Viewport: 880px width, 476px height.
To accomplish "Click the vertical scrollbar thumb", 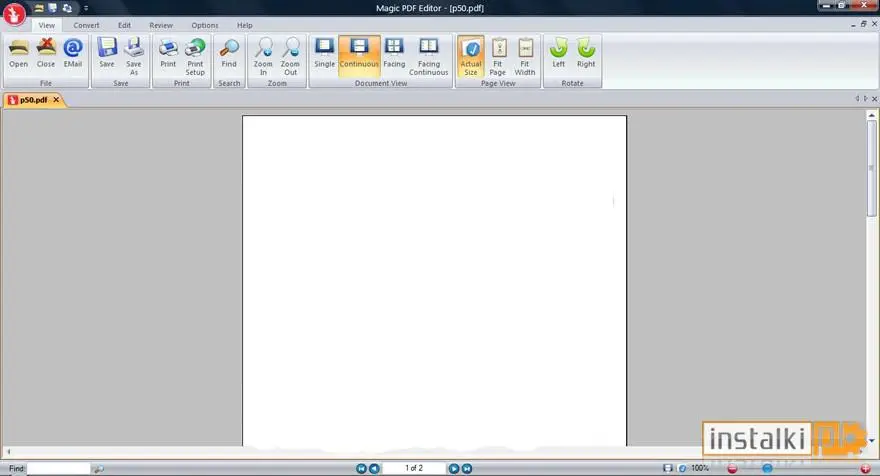I will pyautogui.click(x=872, y=168).
